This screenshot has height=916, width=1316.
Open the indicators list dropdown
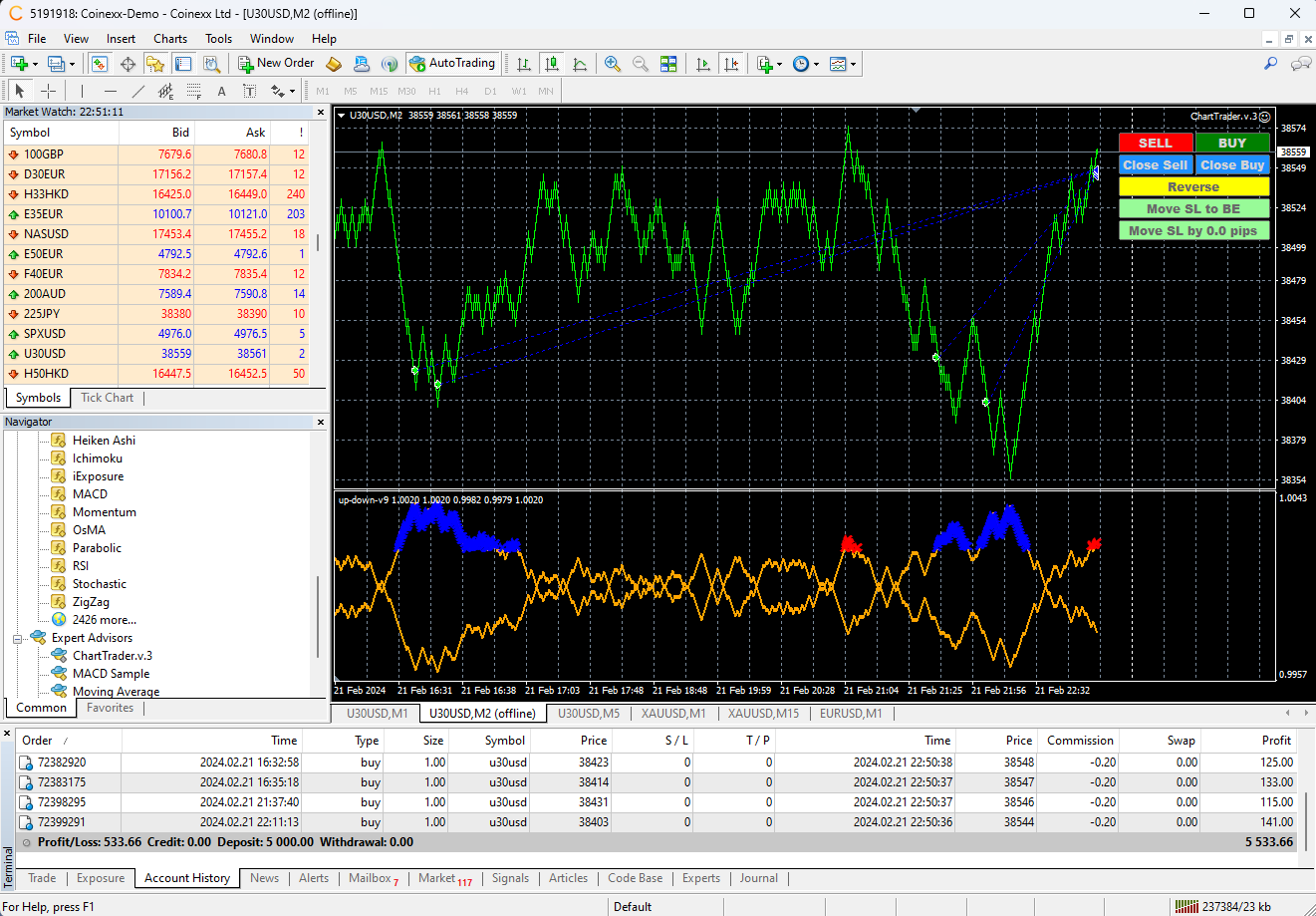[769, 64]
